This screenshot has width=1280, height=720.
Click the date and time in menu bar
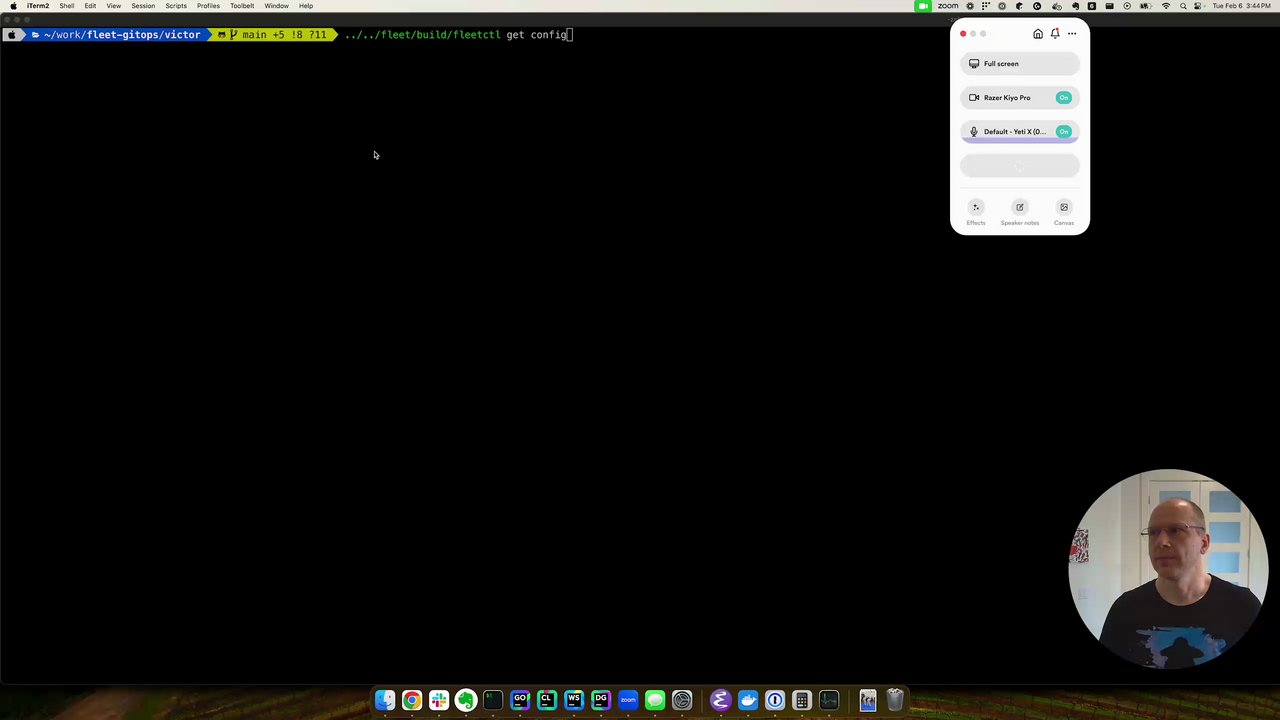[1242, 6]
